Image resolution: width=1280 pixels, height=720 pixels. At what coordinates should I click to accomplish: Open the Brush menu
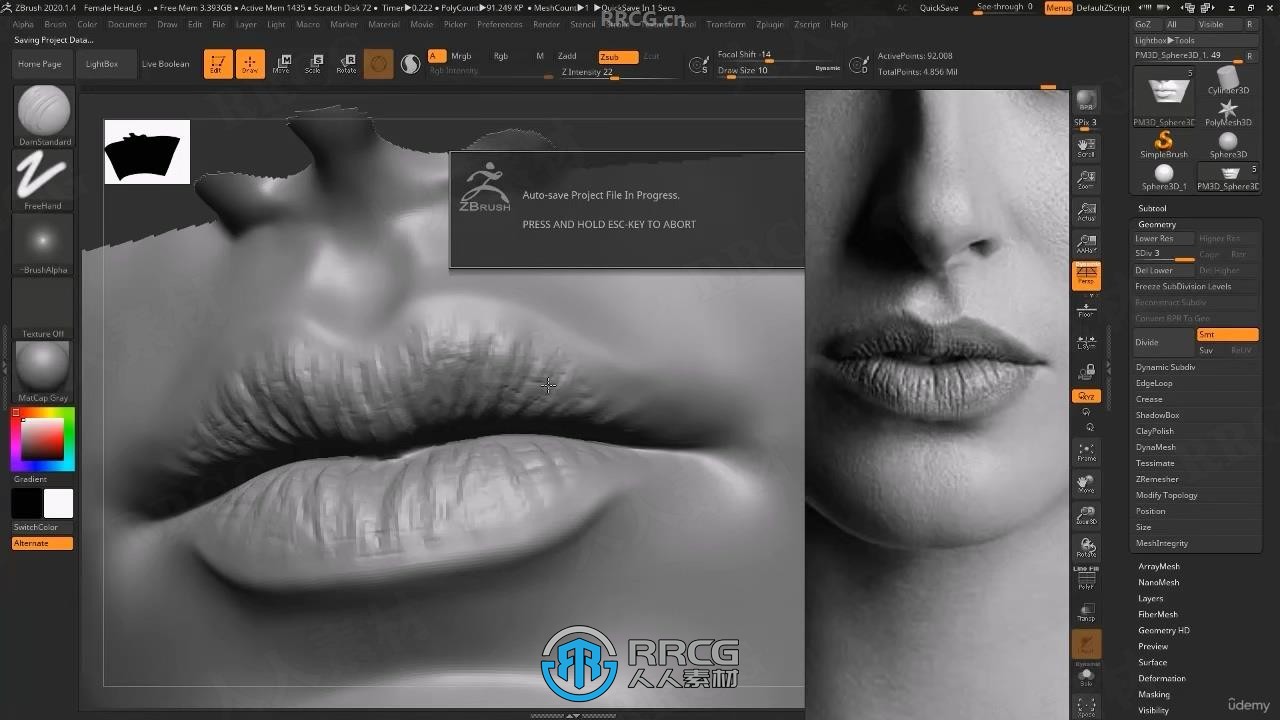point(55,24)
